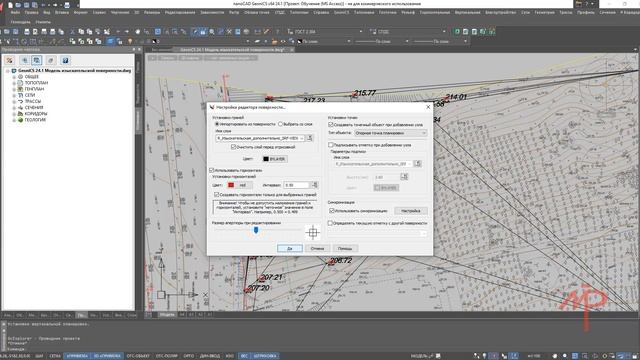Toggle ДИН-ВВОД in status bar
Viewport: 640px width, 360px height.
(210, 356)
